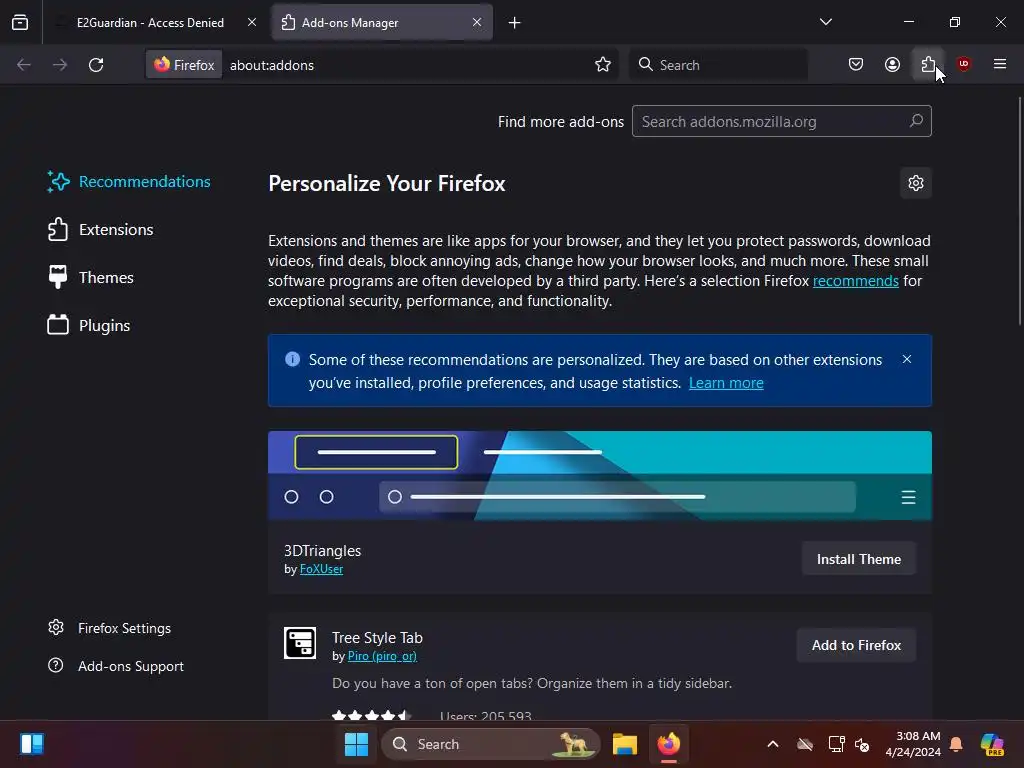Click the 3DTriangles theme name
The height and width of the screenshot is (768, 1024).
[x=323, y=551]
